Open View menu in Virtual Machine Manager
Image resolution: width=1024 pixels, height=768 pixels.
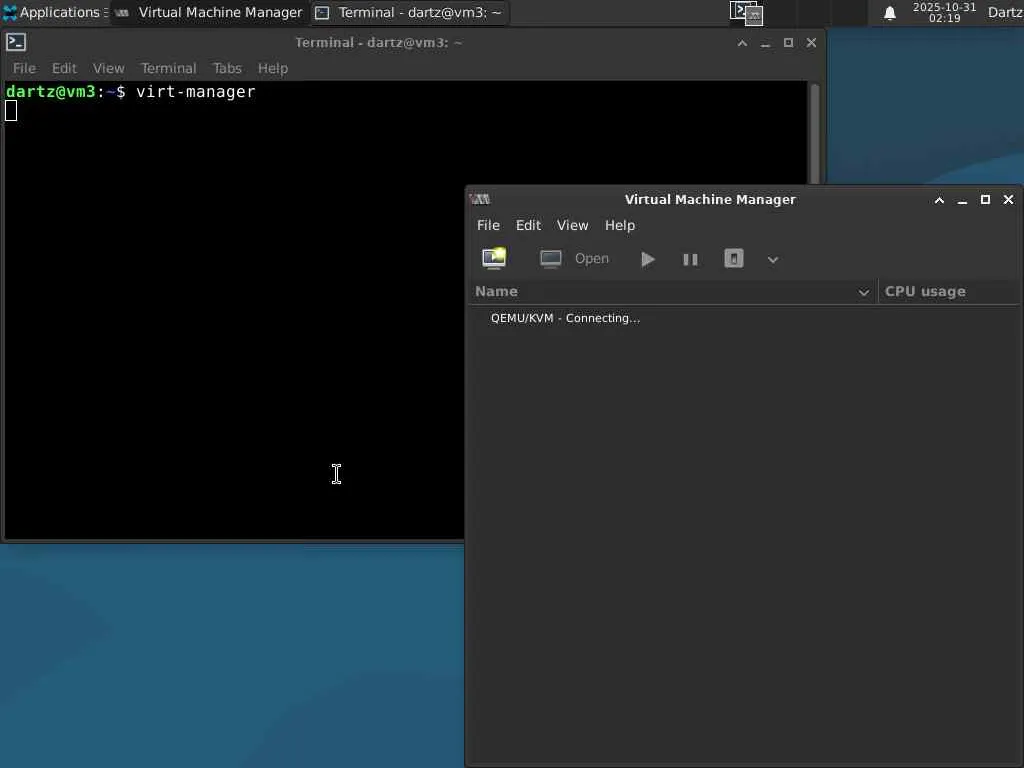click(572, 225)
